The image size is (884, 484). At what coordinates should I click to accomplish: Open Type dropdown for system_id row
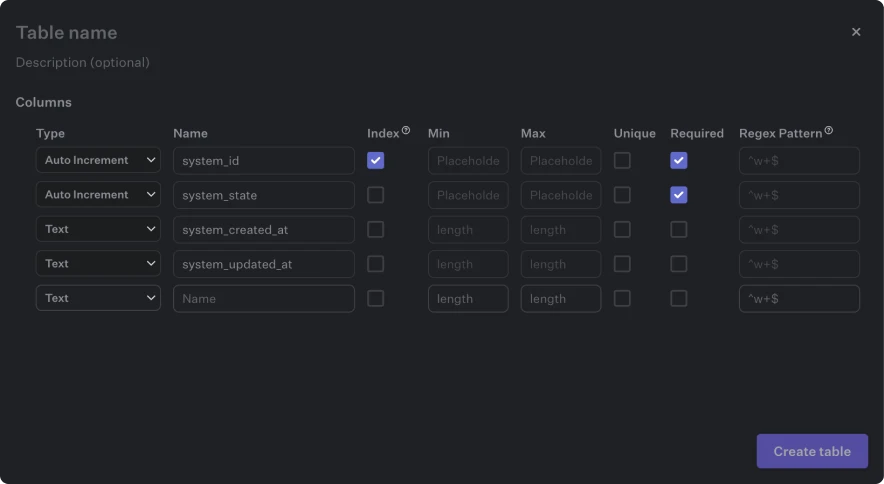(98, 160)
